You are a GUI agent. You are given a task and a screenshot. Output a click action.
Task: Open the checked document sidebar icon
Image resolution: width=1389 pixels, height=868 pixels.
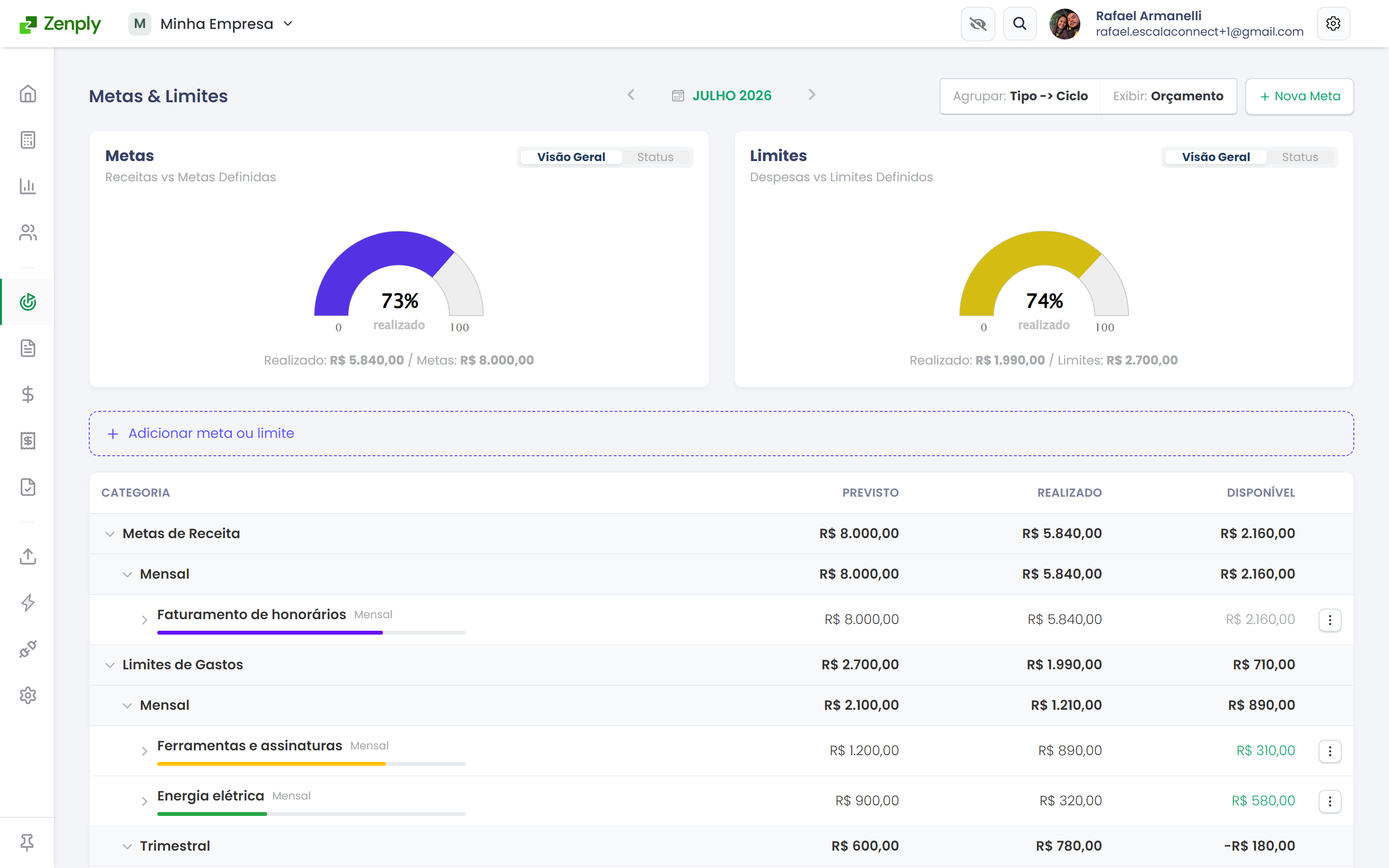27,487
